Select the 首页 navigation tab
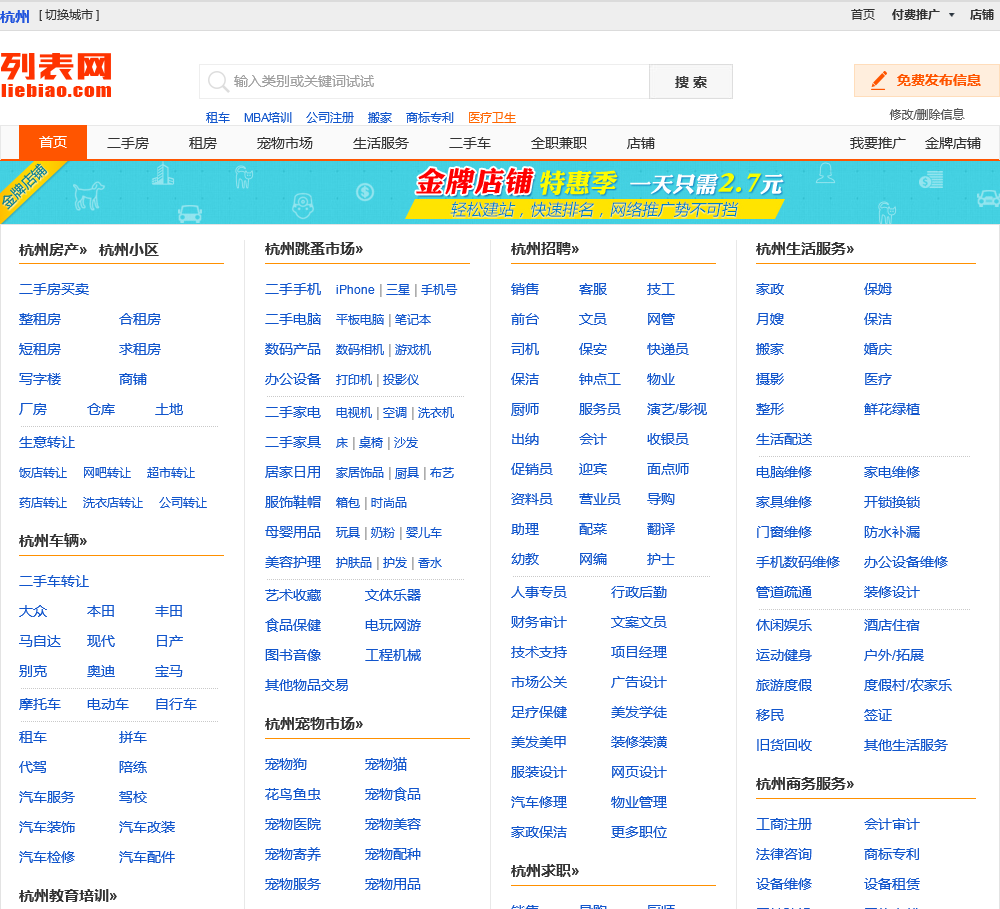The image size is (1000, 909). point(53,142)
